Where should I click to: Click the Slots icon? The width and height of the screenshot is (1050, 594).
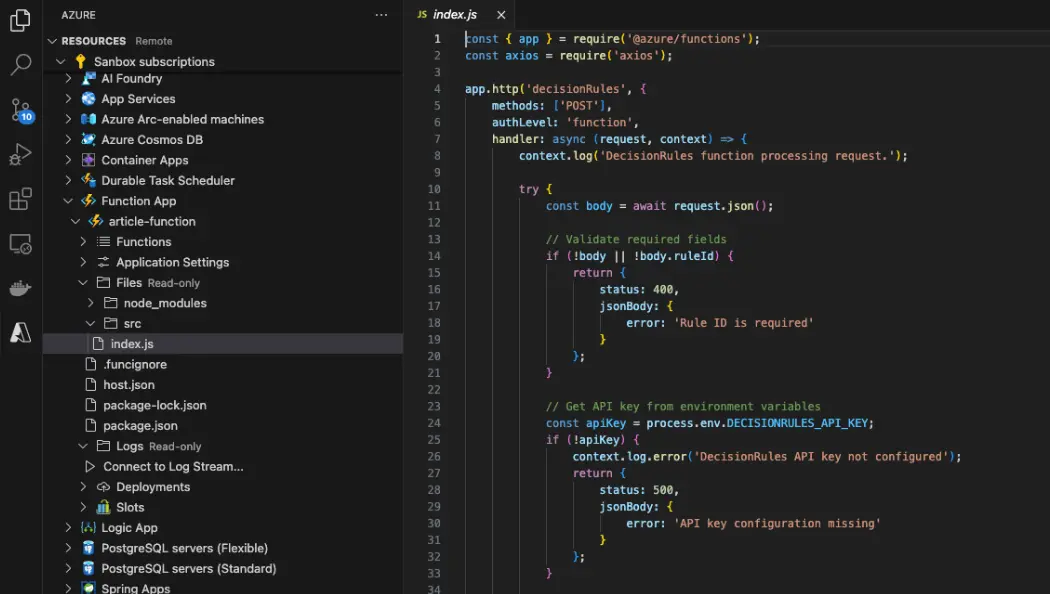103,507
